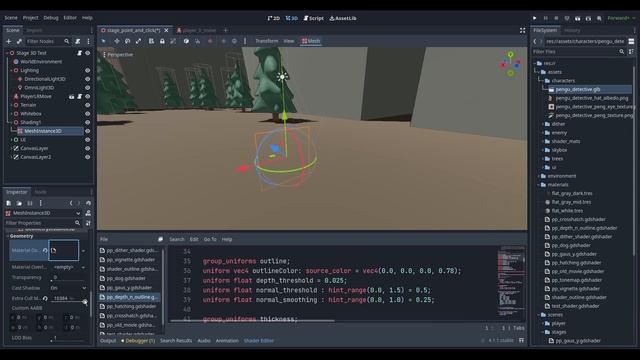Toggle shader file list panel icon
The width and height of the screenshot is (640, 360).
pyautogui.click(x=160, y=239)
